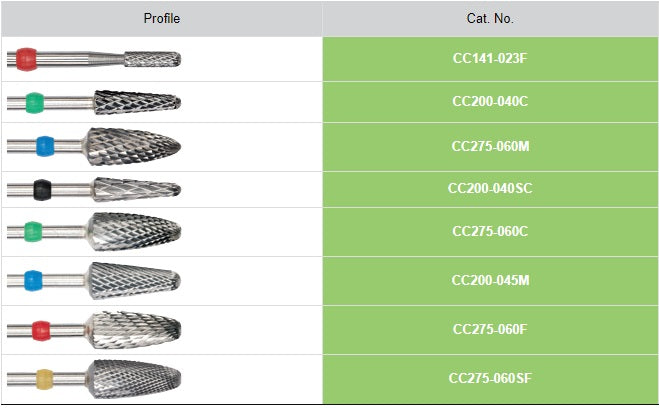Select the bur profile image for CC200-040C
The height and width of the screenshot is (408, 659).
(95, 102)
